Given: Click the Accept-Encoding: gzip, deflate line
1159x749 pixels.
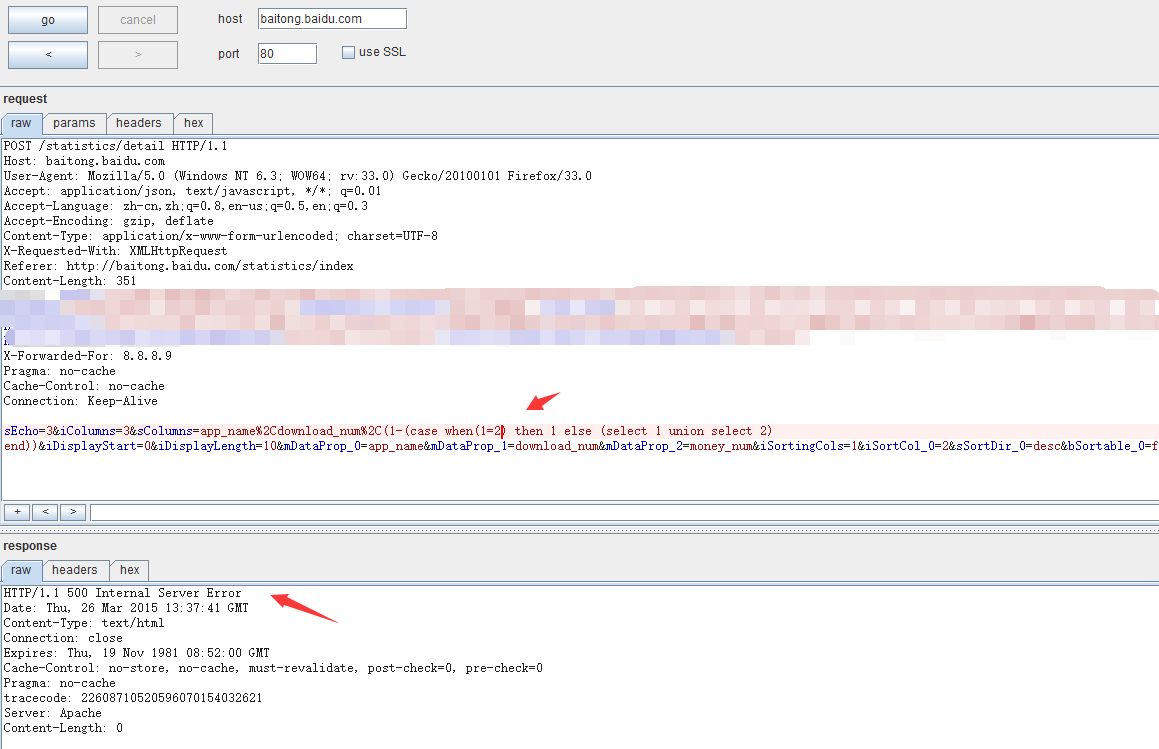Looking at the screenshot, I should tap(109, 221).
